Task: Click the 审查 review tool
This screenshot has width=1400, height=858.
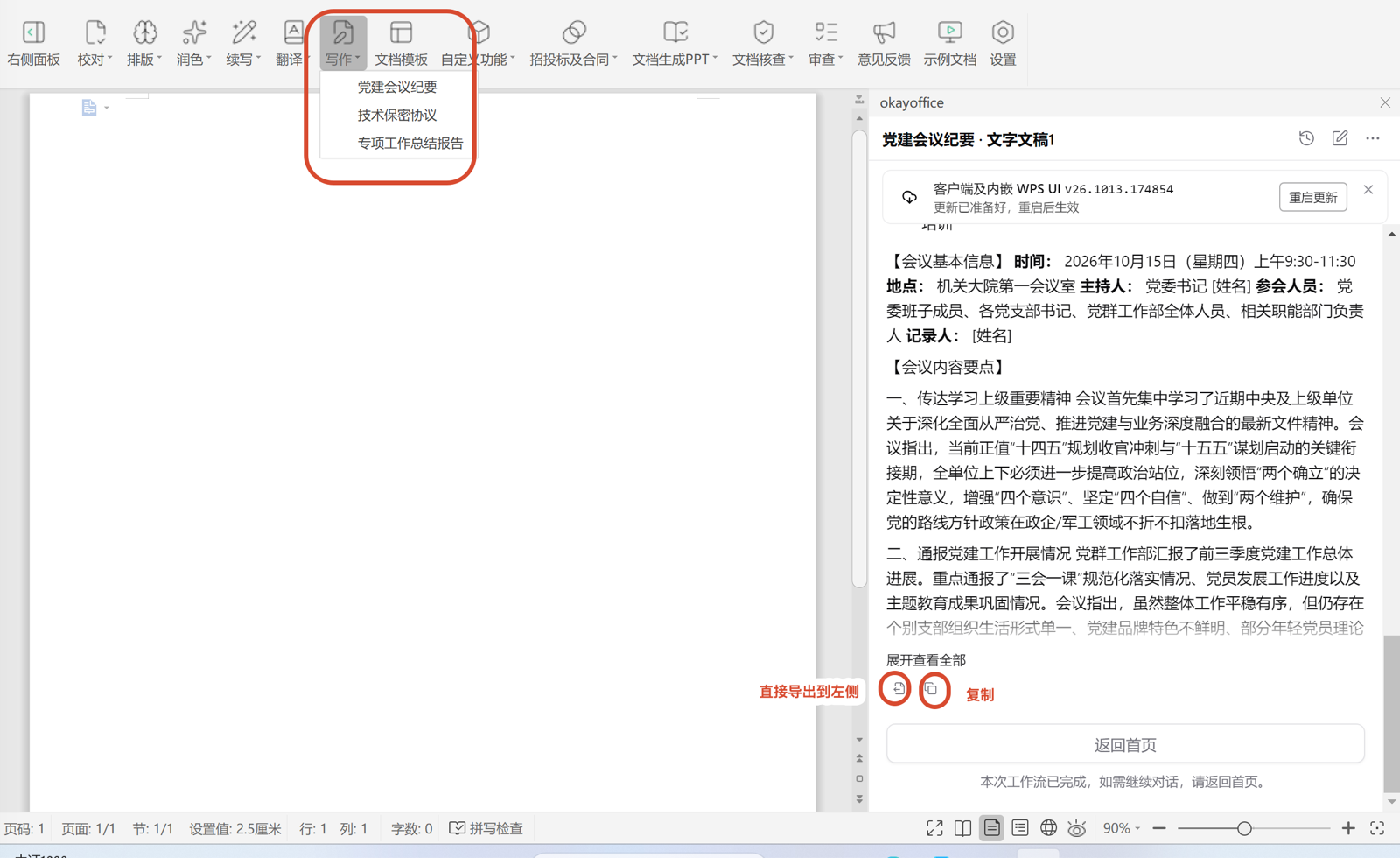Action: tap(825, 43)
